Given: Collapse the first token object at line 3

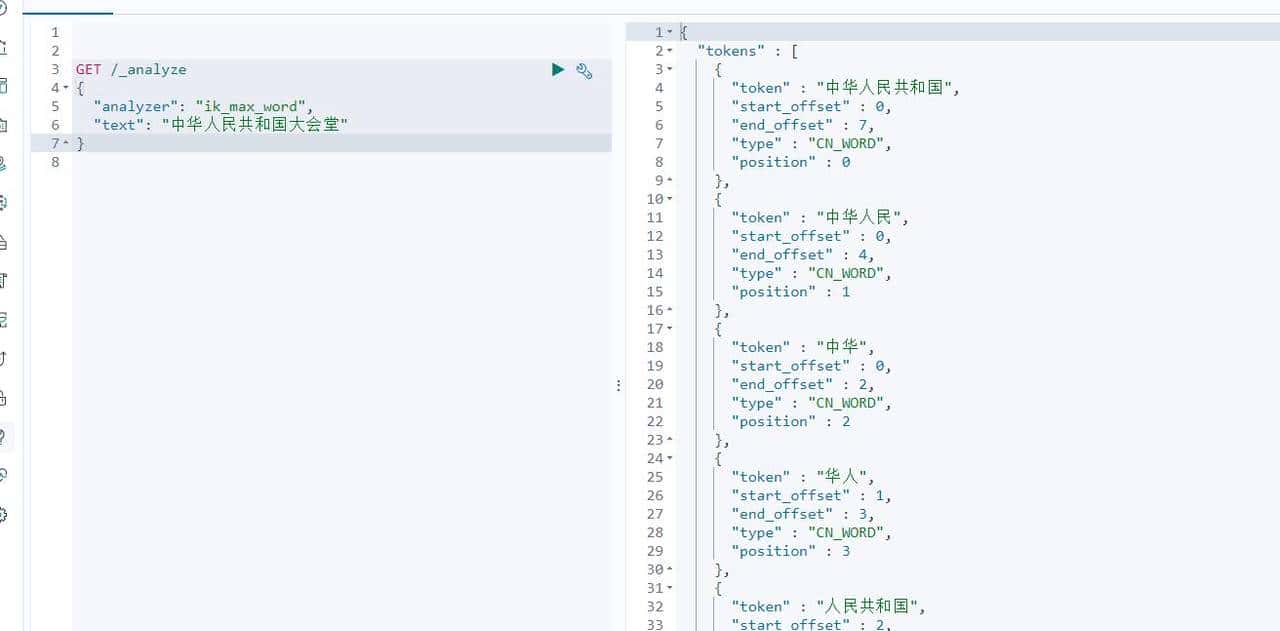Looking at the screenshot, I should [x=668, y=69].
